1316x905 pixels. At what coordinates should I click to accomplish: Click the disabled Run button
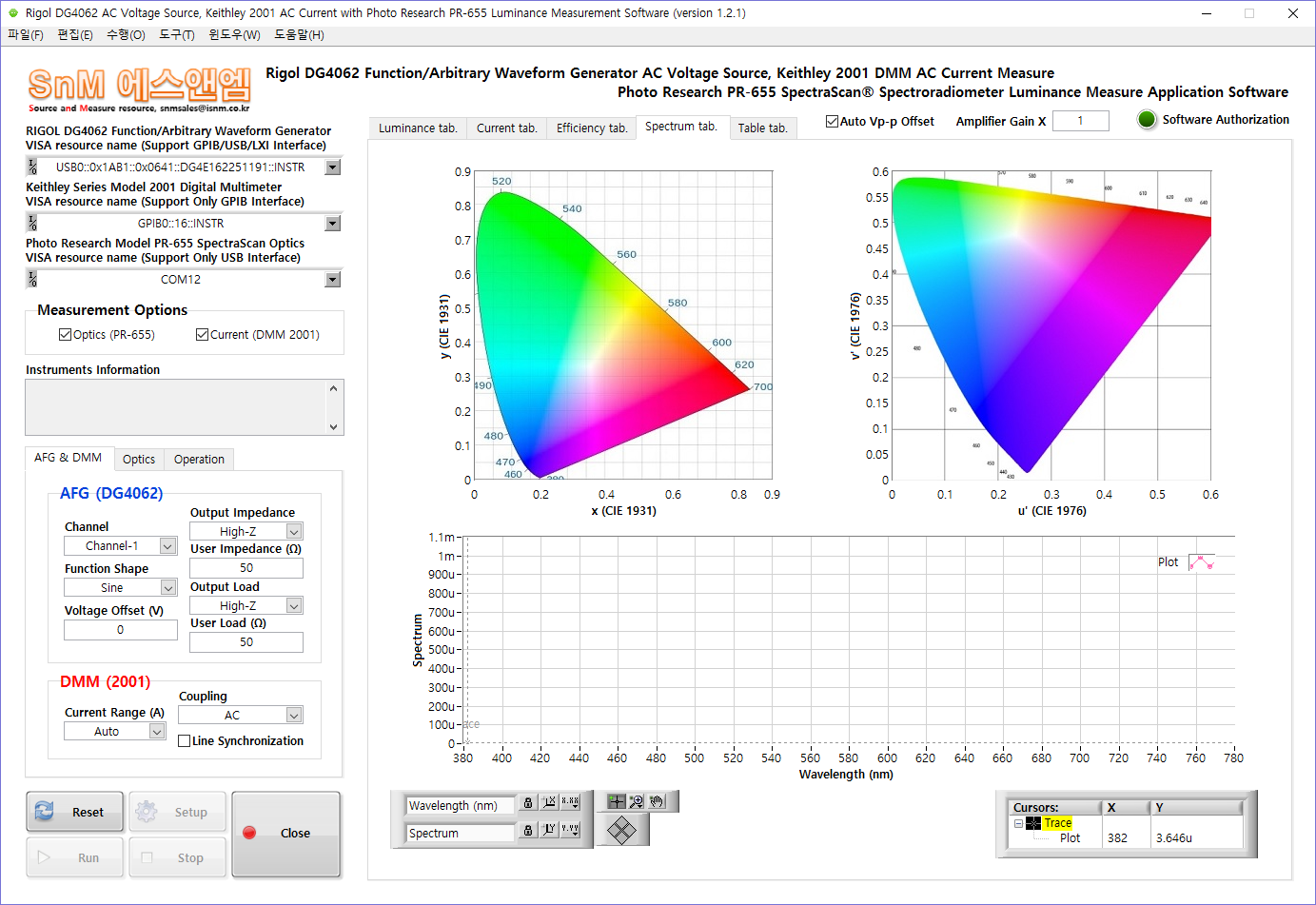point(75,857)
